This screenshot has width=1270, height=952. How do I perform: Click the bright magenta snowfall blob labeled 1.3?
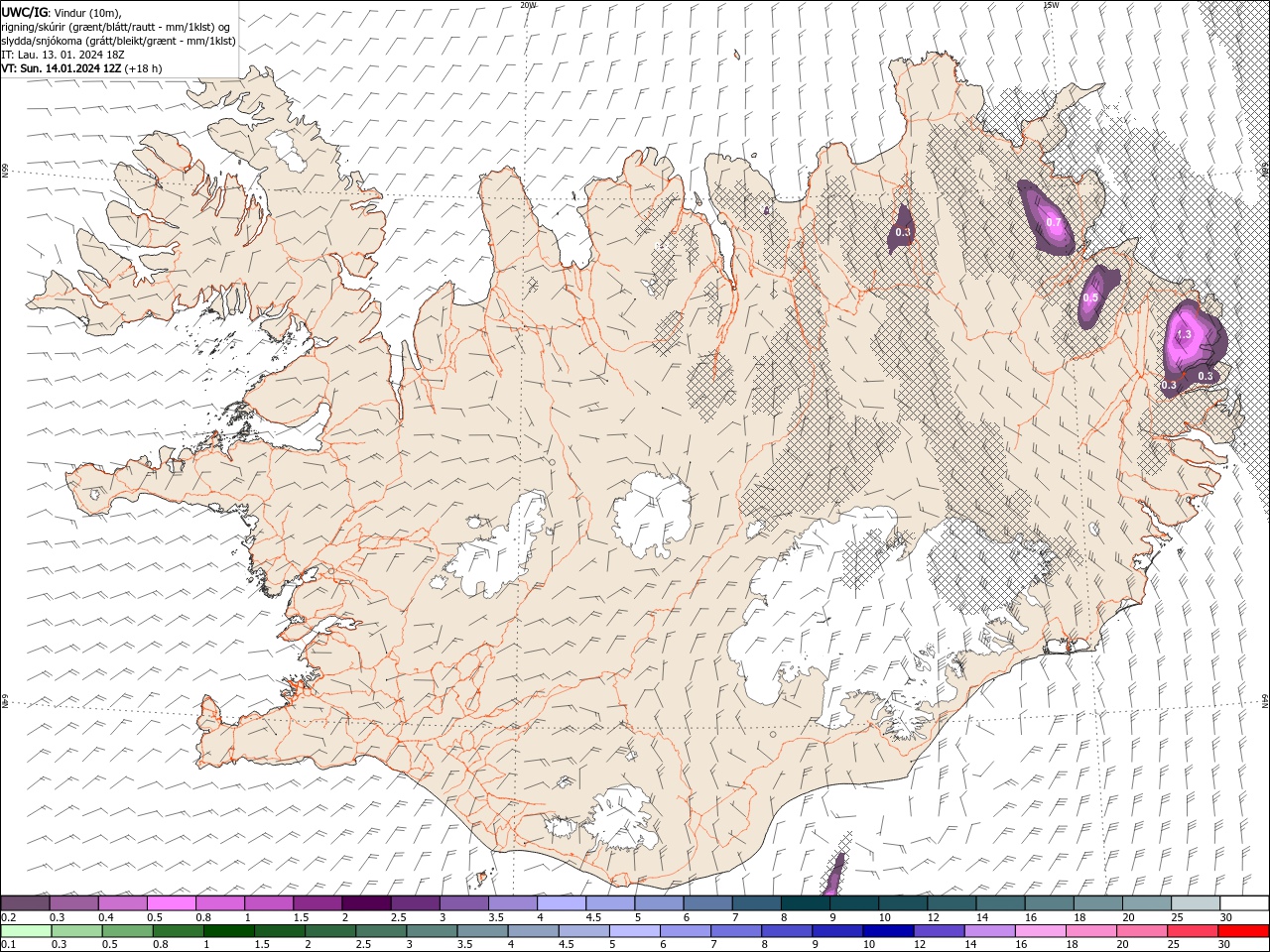(x=1195, y=342)
